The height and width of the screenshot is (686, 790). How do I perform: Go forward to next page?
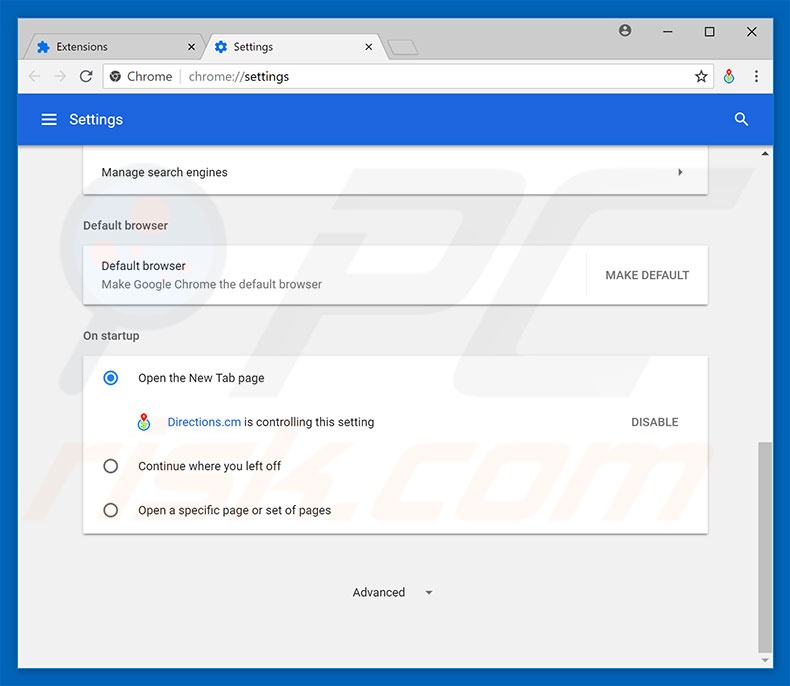point(60,77)
